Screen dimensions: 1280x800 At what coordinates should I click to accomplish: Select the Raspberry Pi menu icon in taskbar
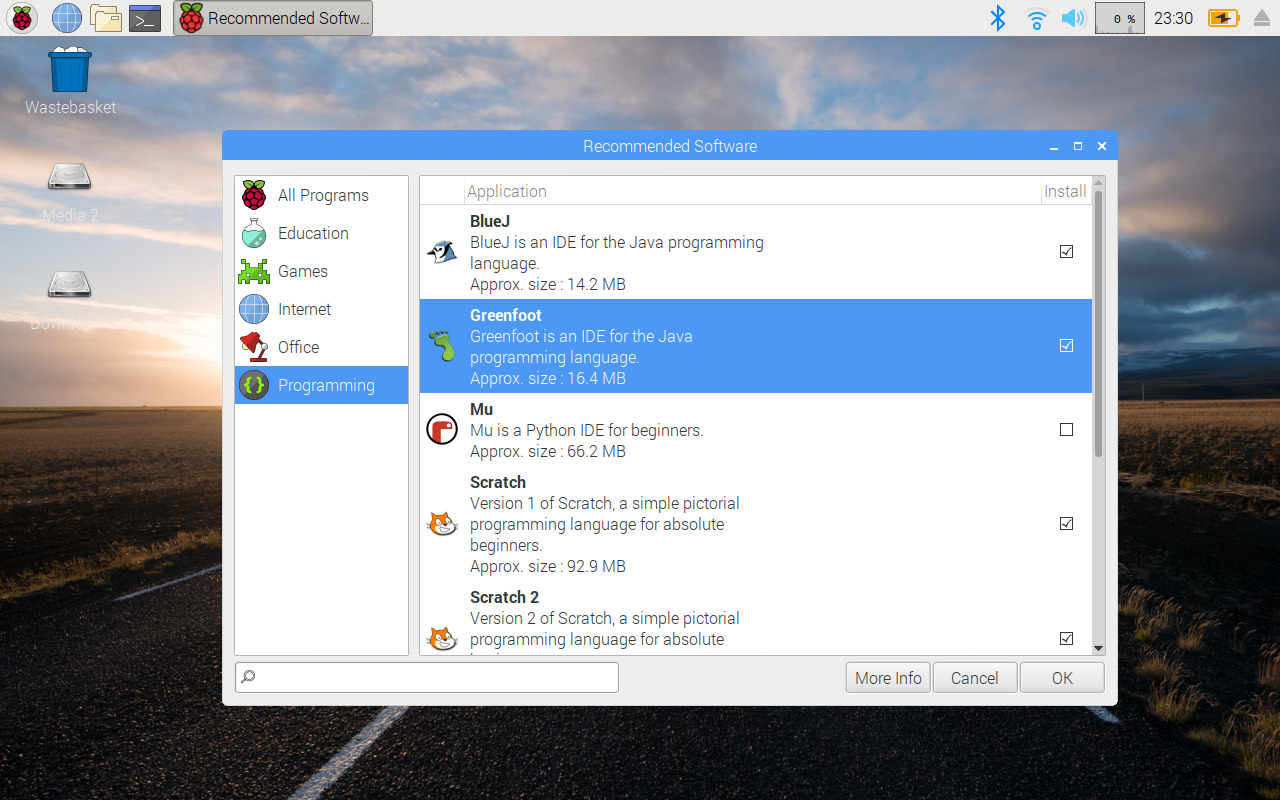(x=21, y=17)
